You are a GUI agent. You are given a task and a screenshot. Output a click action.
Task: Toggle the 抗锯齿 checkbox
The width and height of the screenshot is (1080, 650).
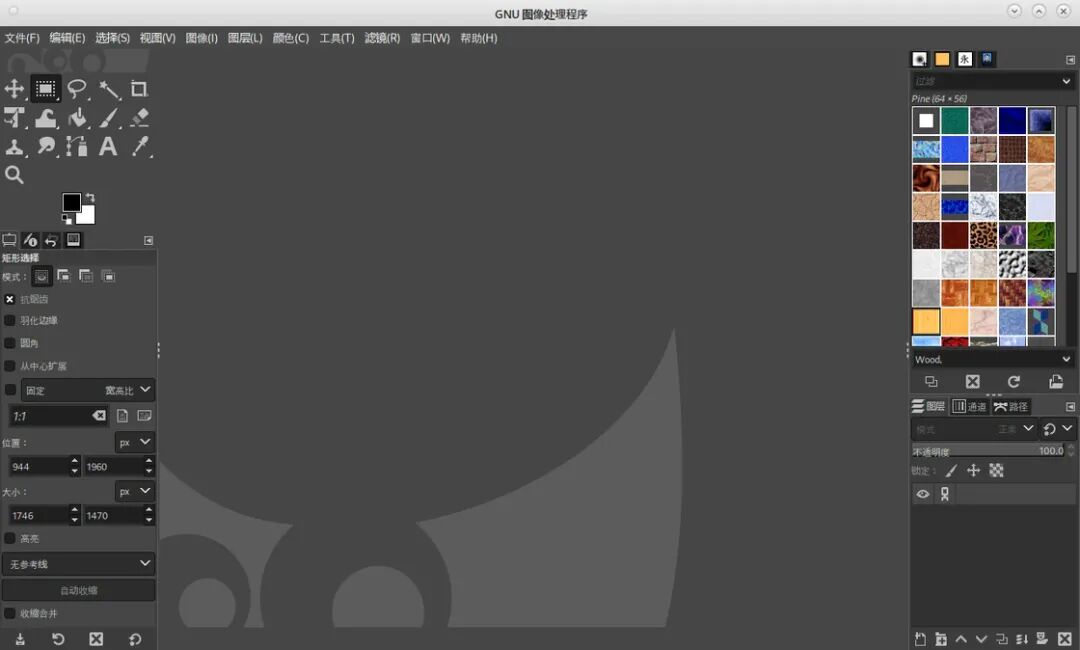[x=10, y=300]
